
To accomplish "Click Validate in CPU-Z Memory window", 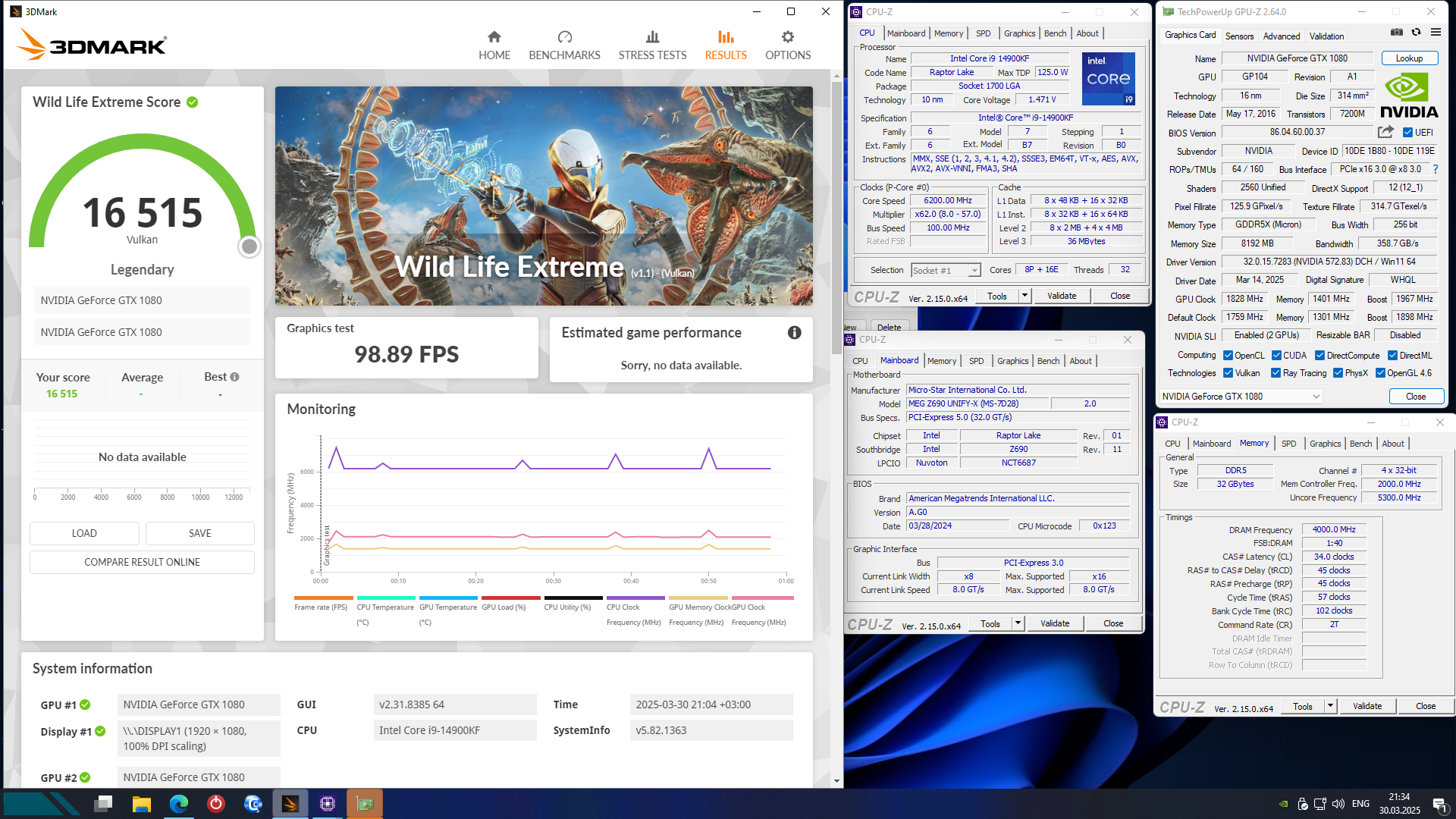I will click(x=1367, y=707).
